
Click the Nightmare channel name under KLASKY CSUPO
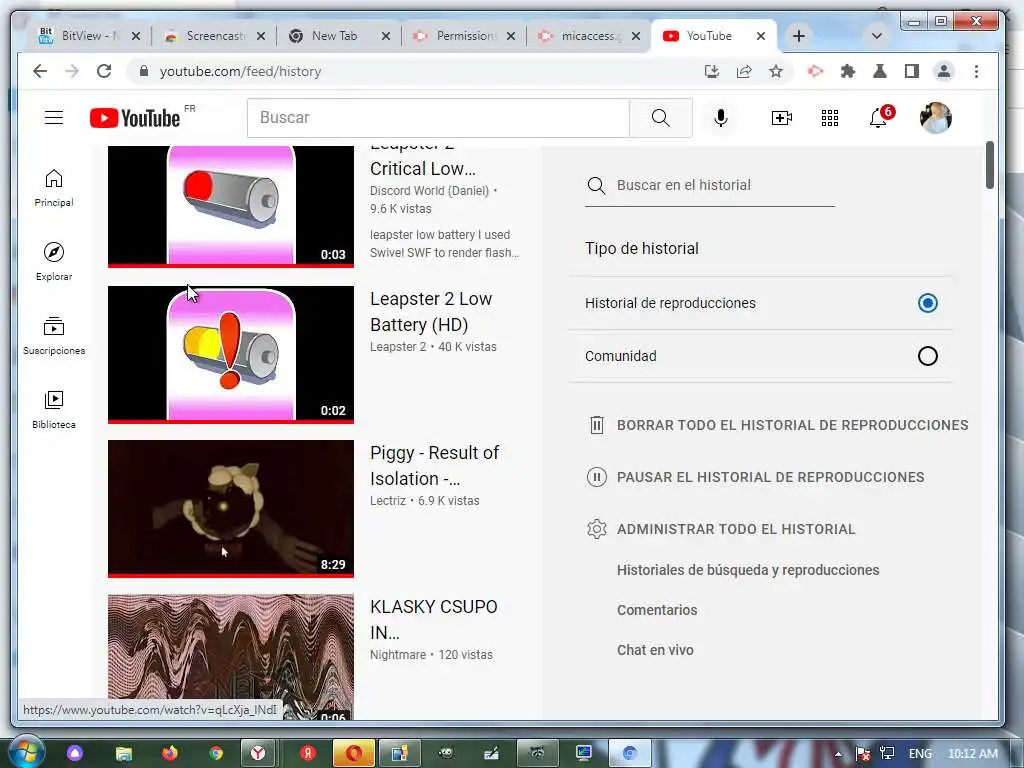pyautogui.click(x=398, y=654)
